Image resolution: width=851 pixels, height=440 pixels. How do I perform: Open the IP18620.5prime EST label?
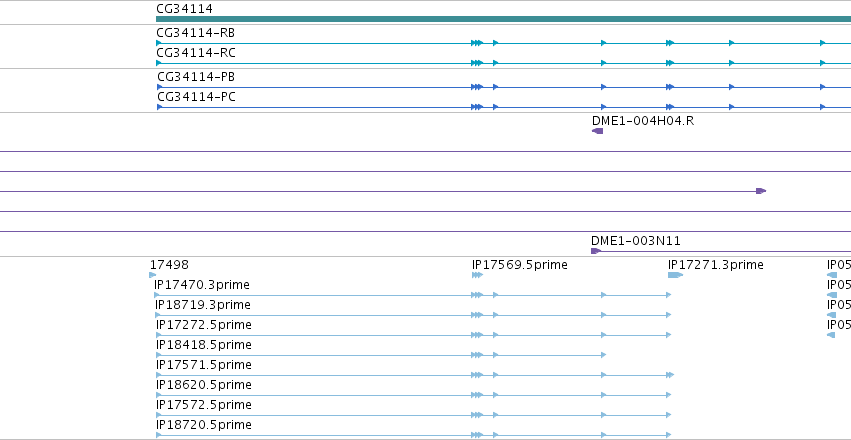(x=204, y=385)
